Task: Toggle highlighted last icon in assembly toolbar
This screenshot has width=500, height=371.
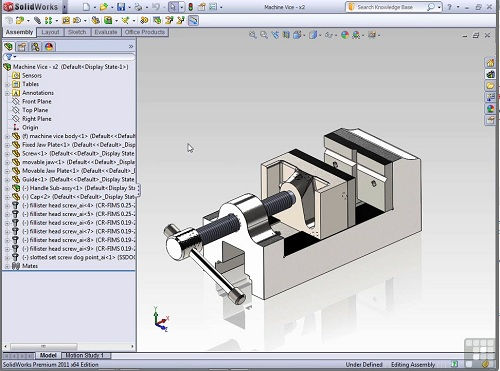Action: point(194,21)
